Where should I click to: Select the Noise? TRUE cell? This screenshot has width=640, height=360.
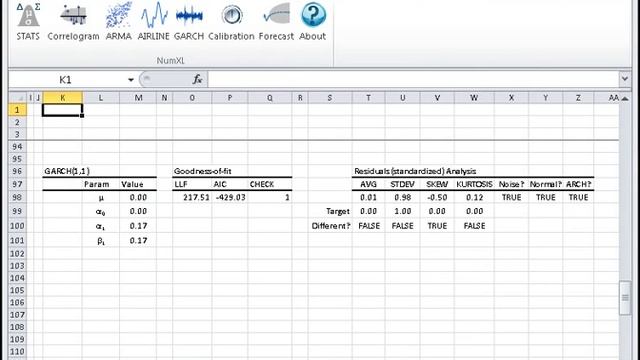tap(511, 198)
